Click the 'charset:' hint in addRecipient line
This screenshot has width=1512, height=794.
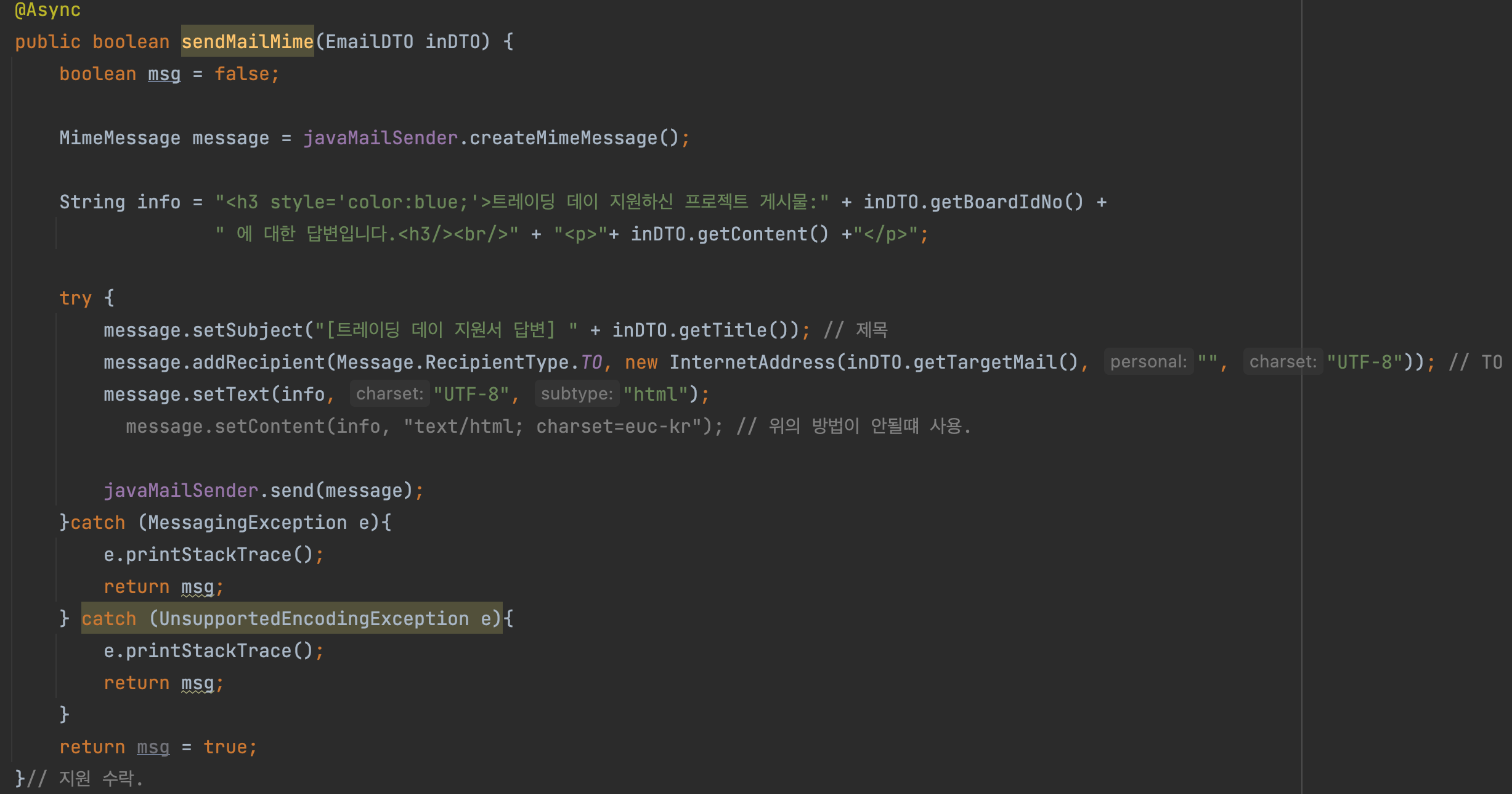click(1283, 362)
